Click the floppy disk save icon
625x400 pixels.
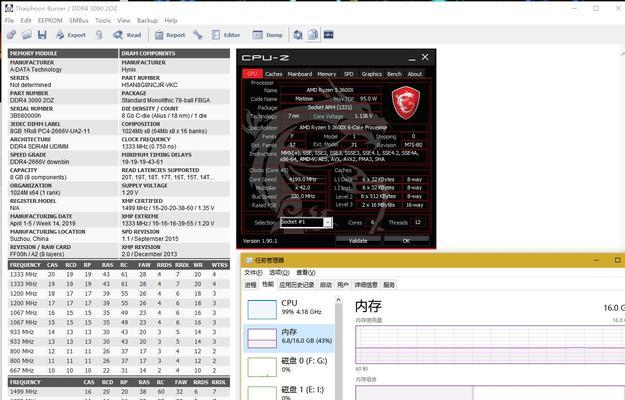[42, 35]
